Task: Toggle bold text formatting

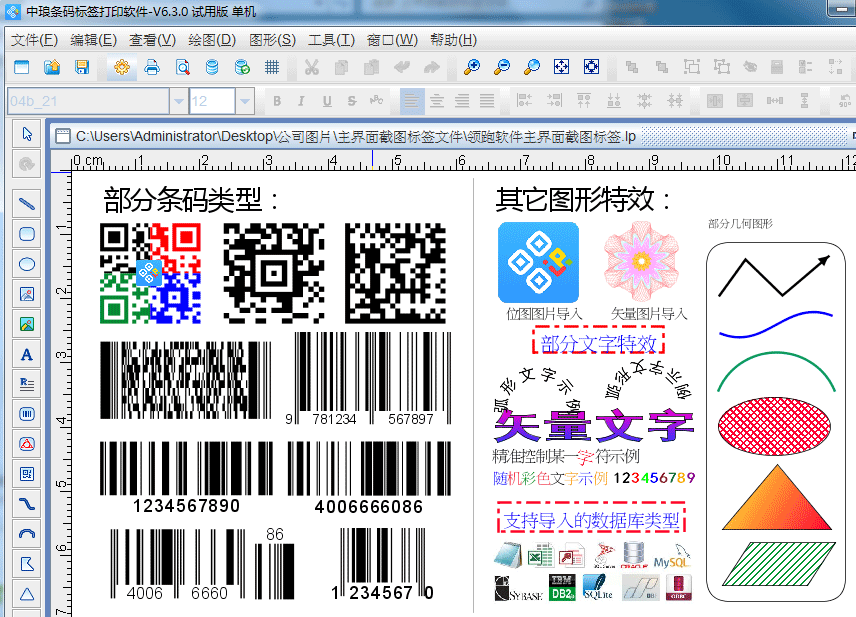Action: pos(277,101)
